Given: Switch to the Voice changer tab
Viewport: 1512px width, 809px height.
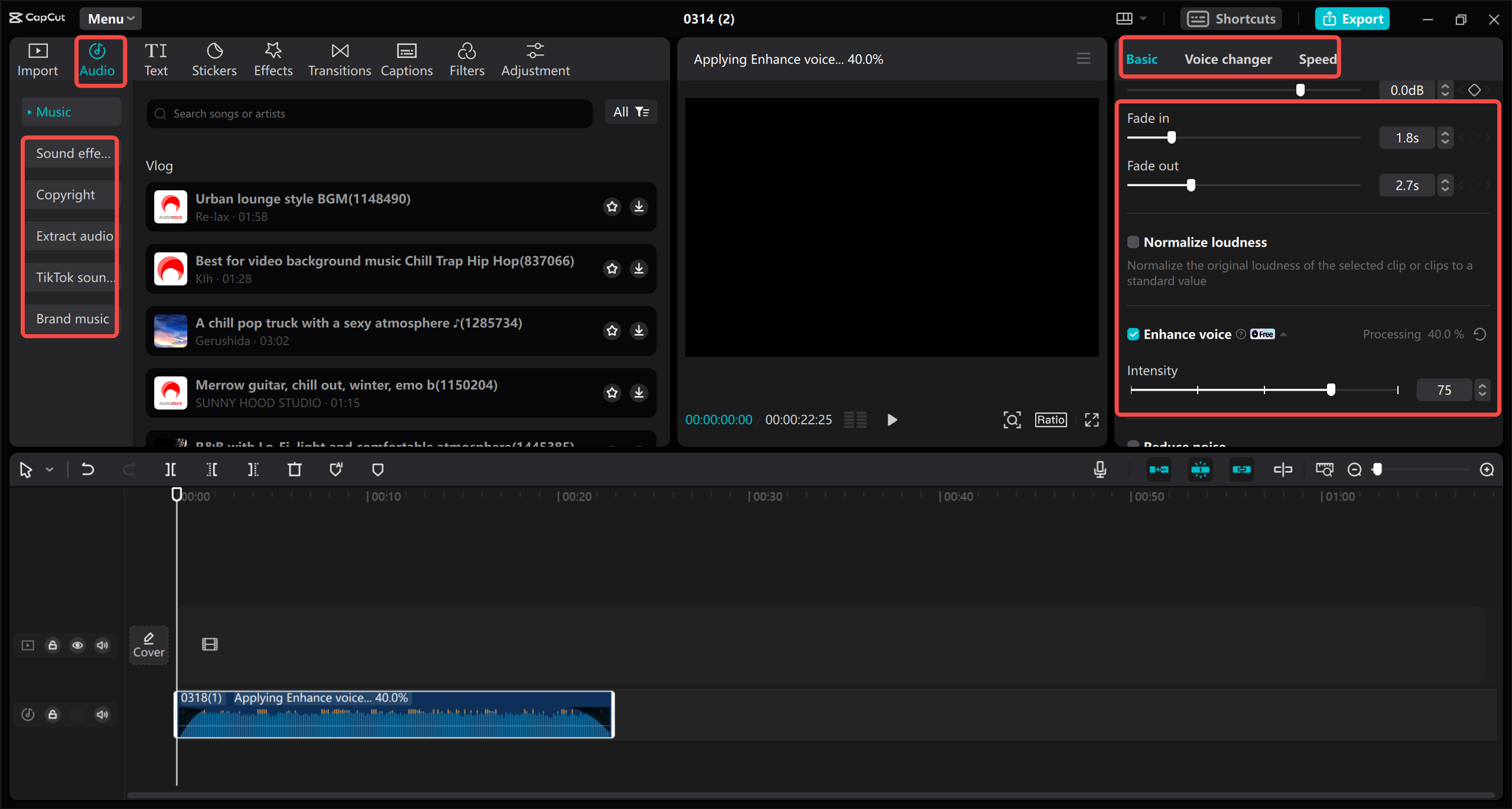Looking at the screenshot, I should [x=1228, y=59].
